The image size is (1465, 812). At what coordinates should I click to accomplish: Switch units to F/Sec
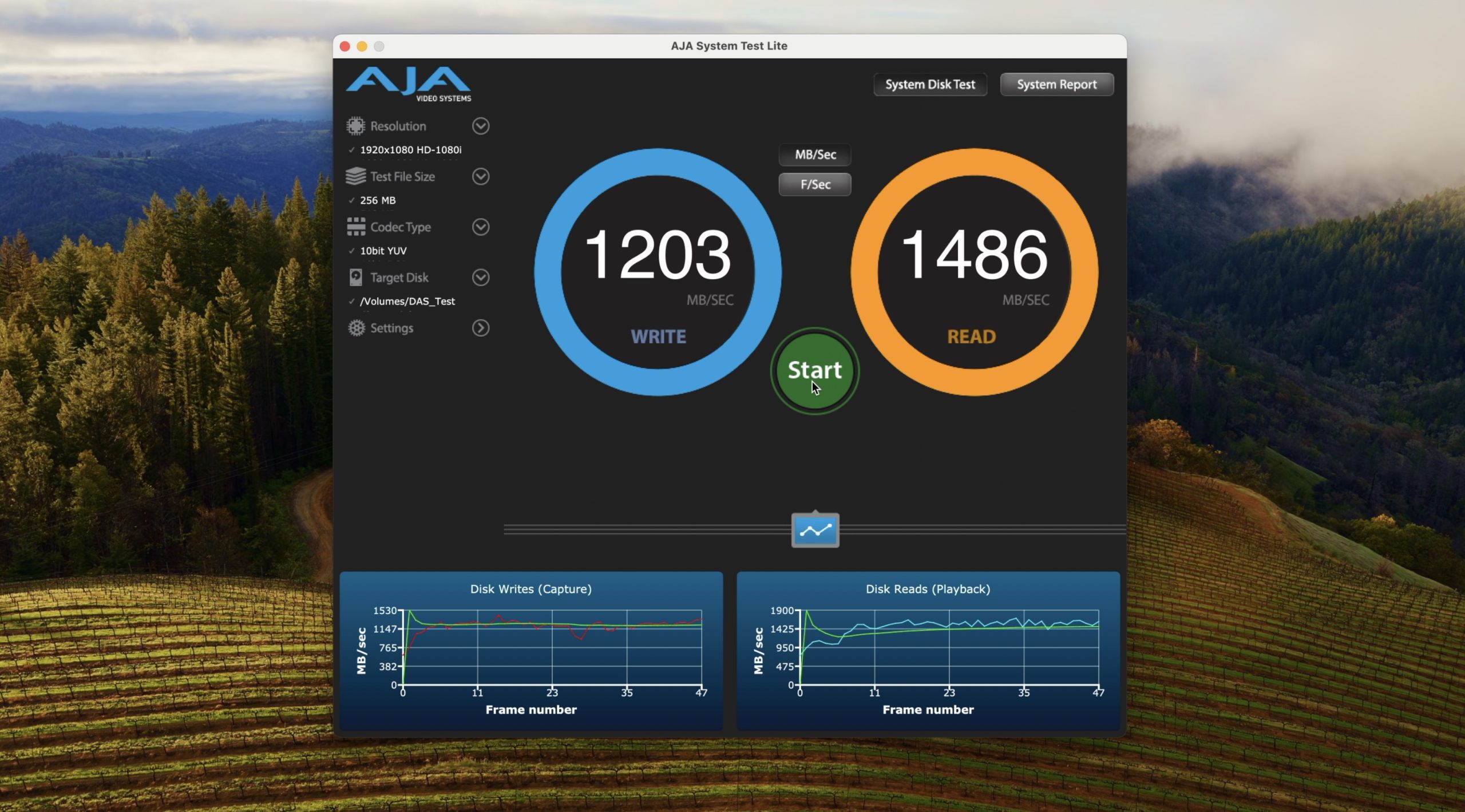click(815, 184)
